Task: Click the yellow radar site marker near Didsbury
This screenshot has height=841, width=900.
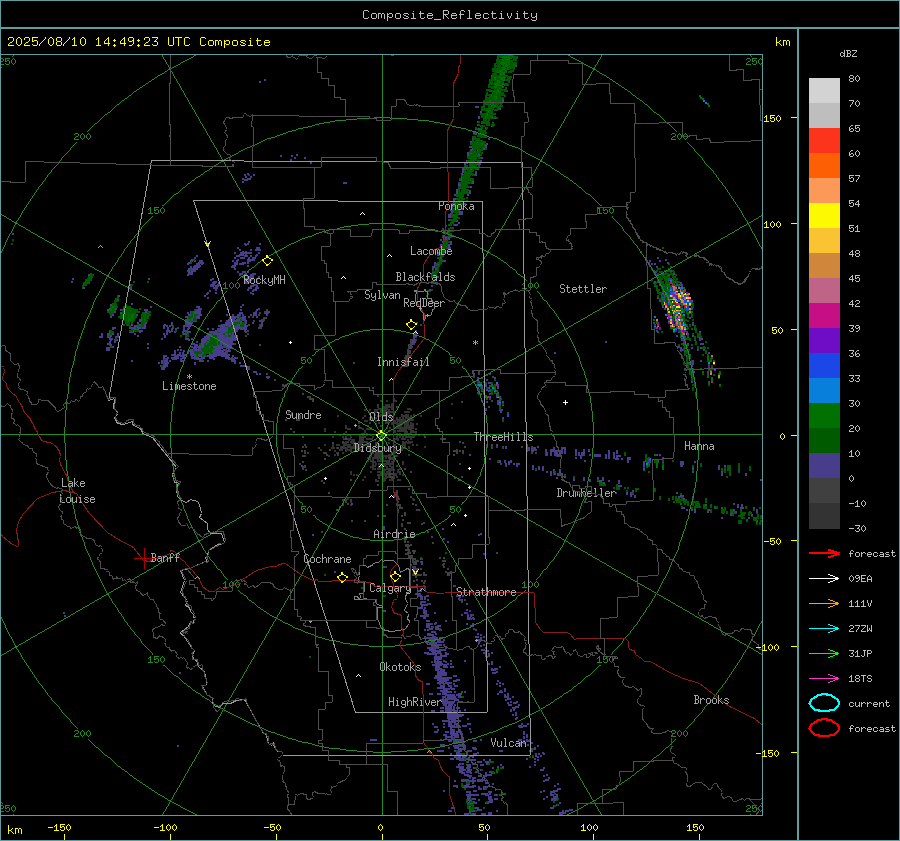Action: [x=381, y=436]
